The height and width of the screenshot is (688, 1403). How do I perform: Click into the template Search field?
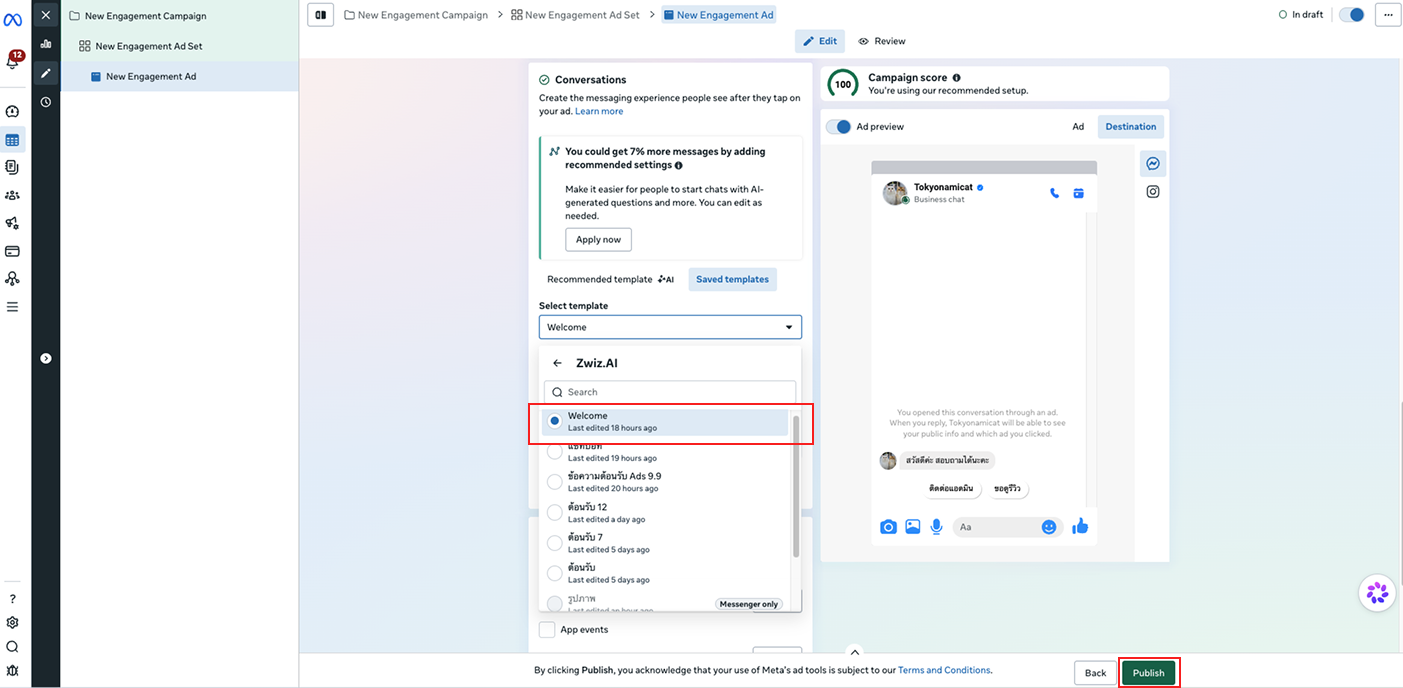[670, 392]
